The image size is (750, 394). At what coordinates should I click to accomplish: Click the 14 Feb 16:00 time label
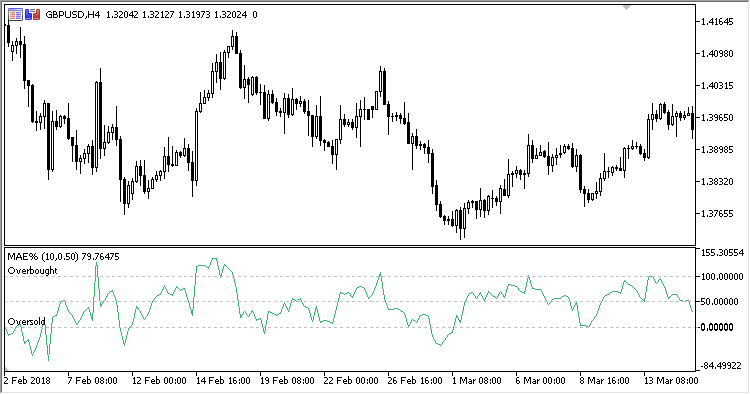coord(223,381)
